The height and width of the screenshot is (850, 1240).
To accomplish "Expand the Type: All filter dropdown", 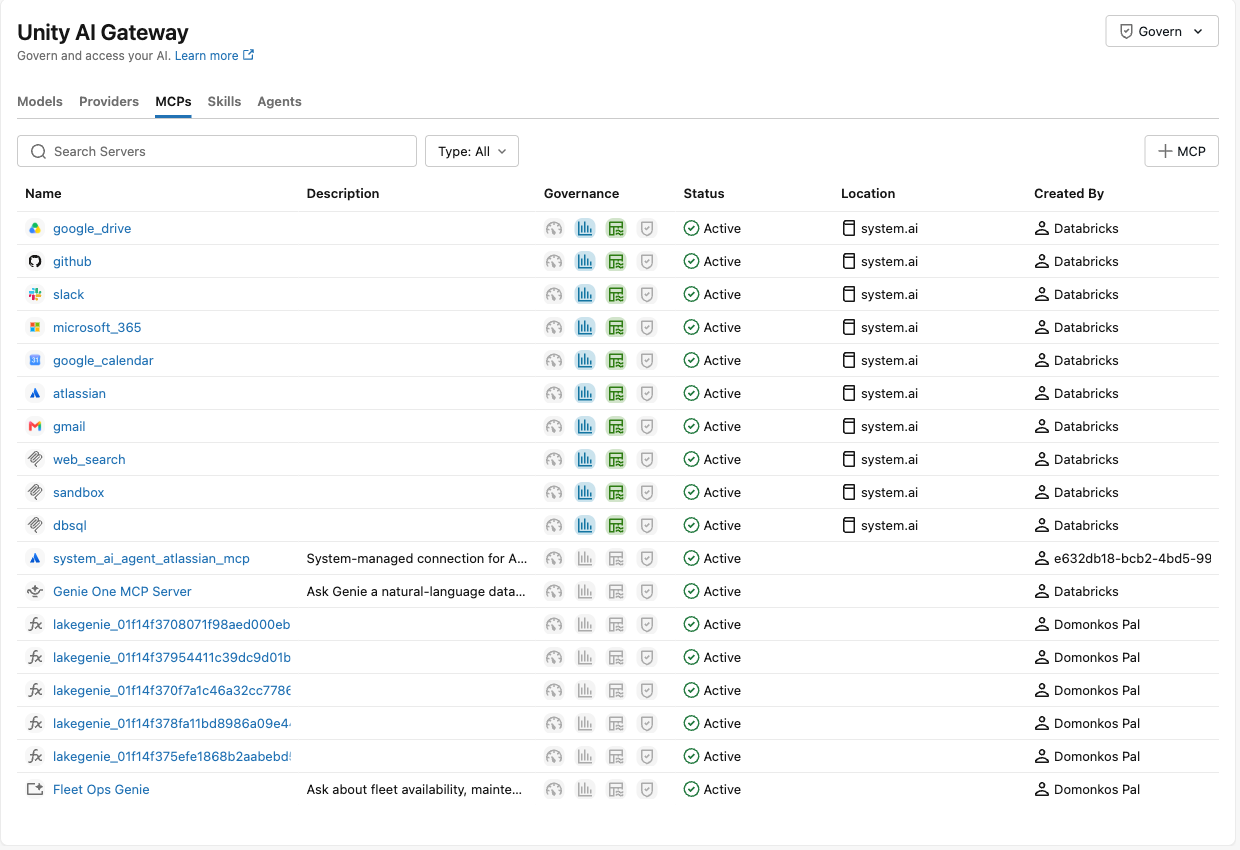I will (472, 151).
